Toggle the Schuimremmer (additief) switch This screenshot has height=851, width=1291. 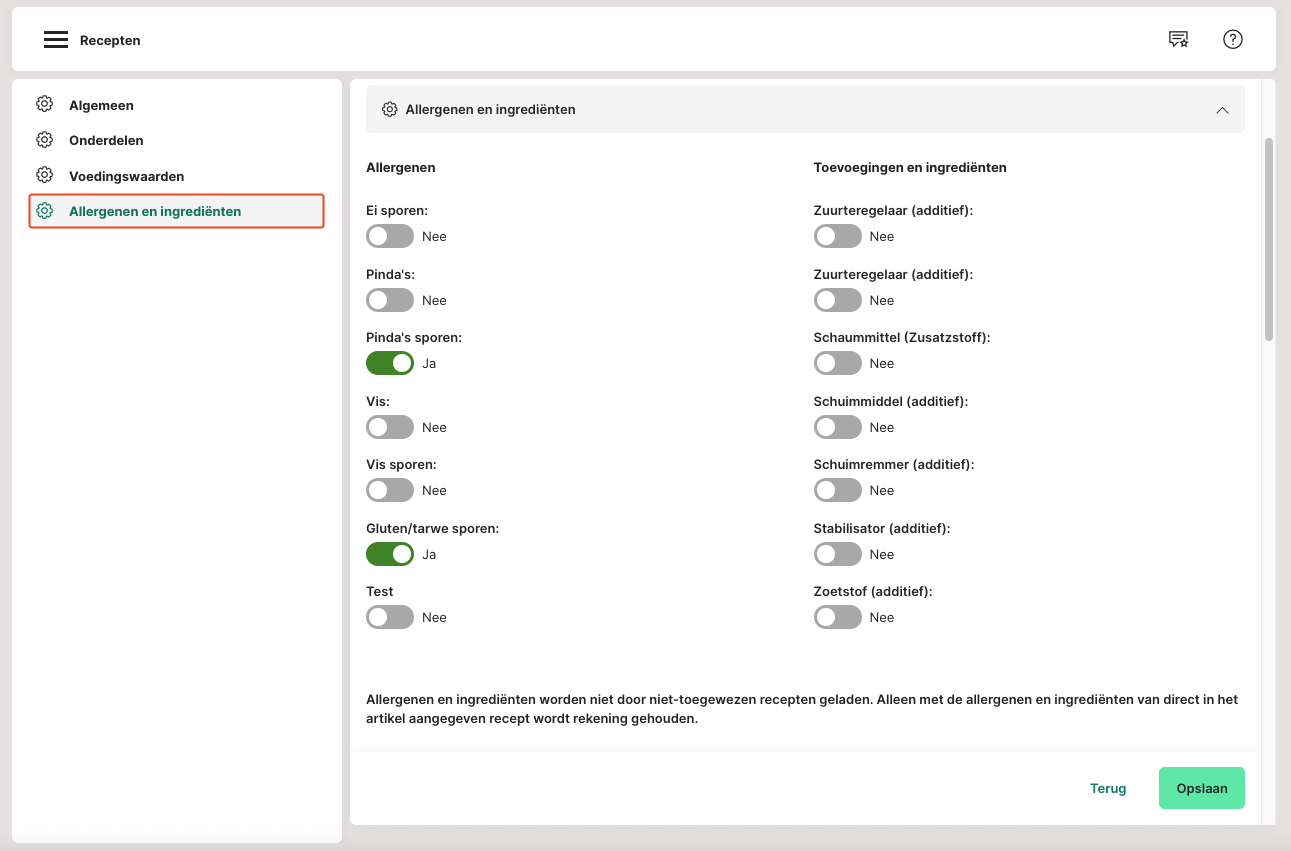[x=838, y=490]
